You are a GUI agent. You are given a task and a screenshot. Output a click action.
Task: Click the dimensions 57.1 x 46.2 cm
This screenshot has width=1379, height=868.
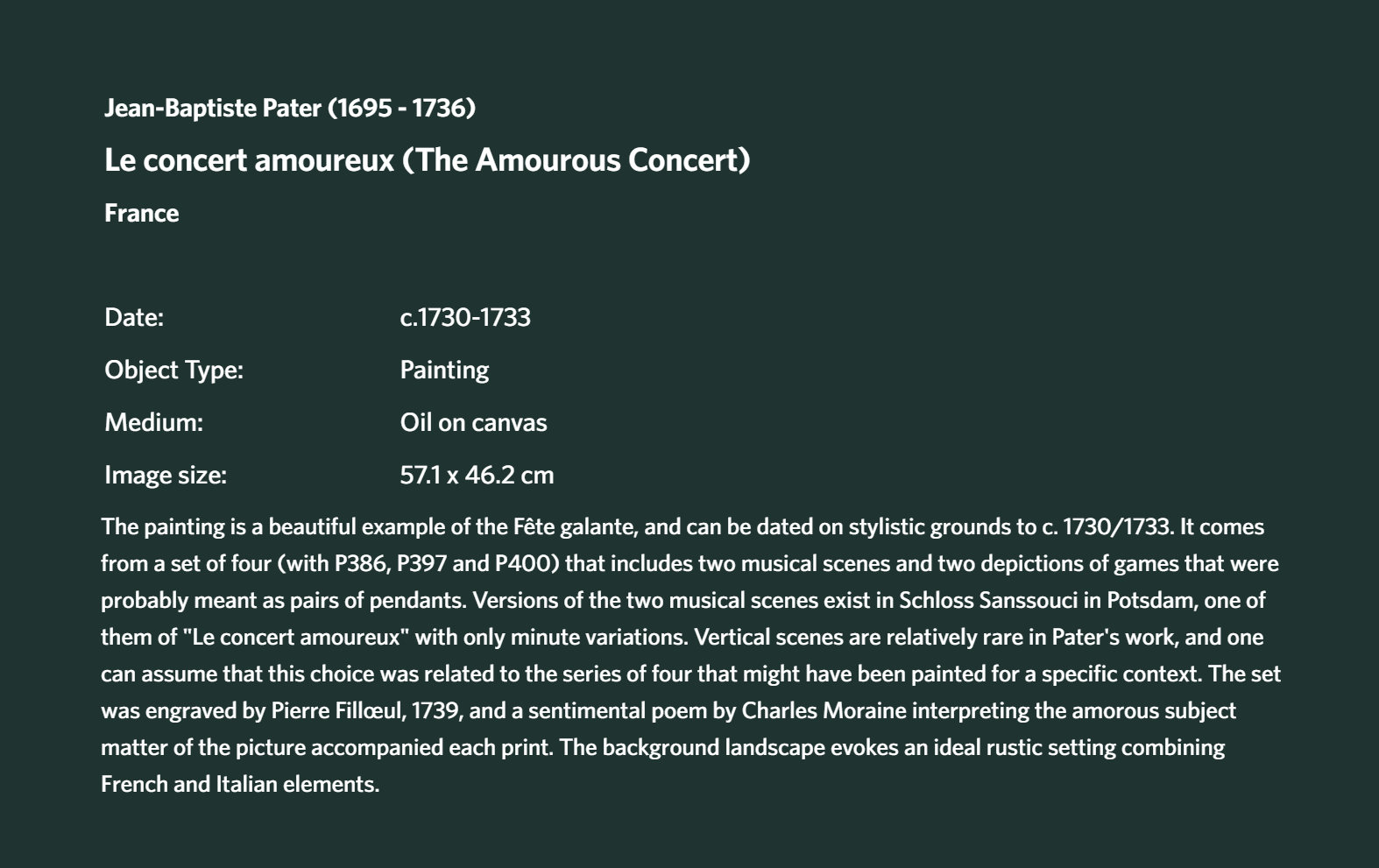(477, 475)
